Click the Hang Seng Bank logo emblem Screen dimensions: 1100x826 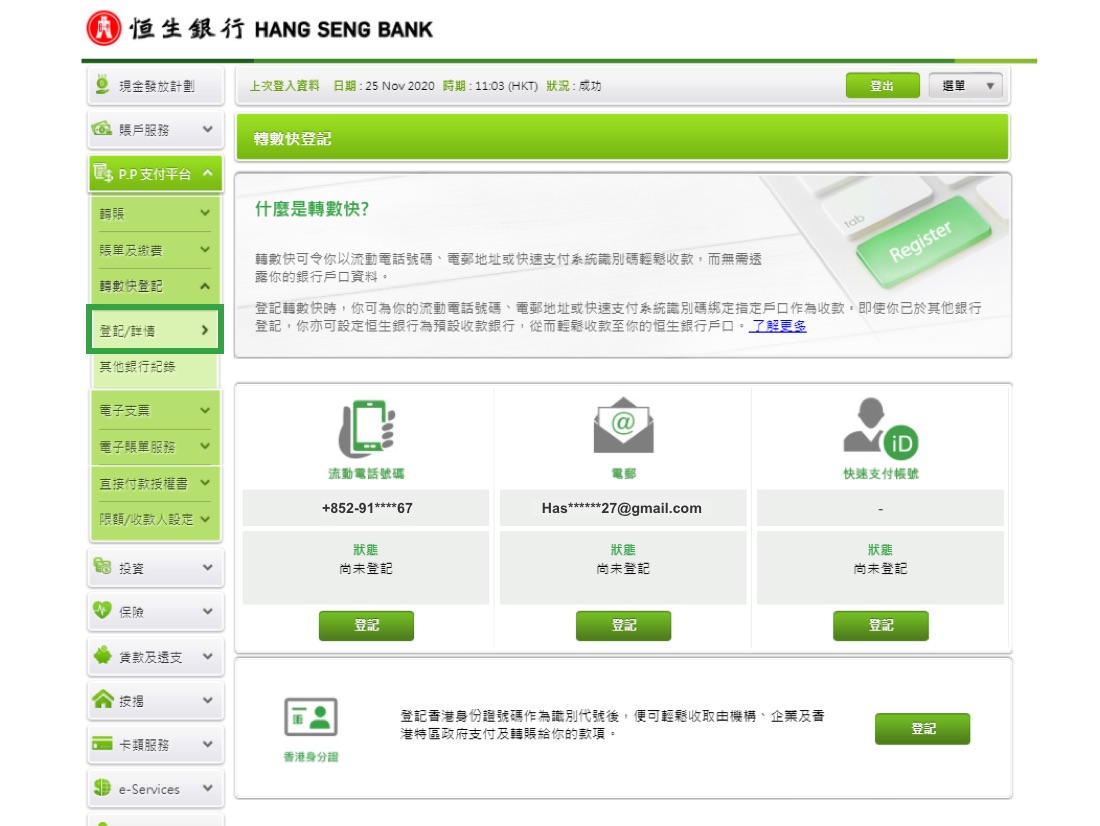[104, 29]
